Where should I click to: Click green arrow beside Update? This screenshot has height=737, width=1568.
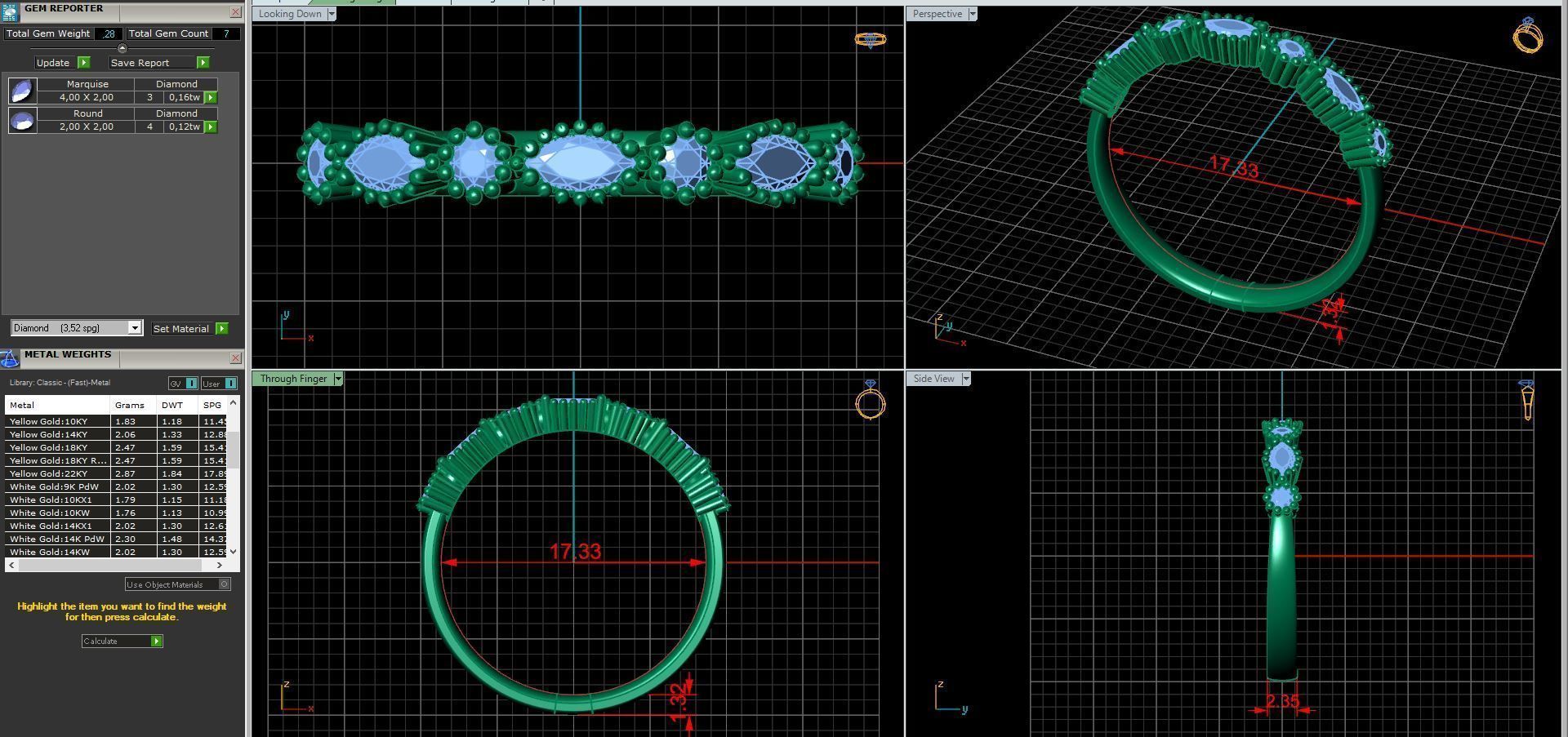click(x=83, y=63)
